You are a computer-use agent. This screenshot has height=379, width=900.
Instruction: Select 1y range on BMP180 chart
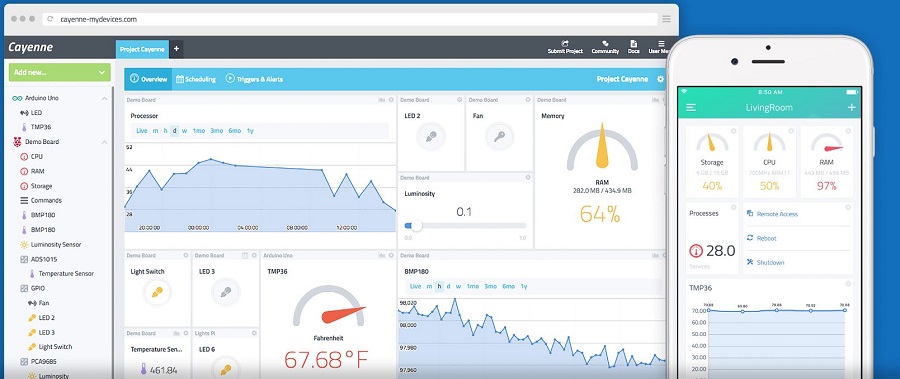tap(523, 287)
